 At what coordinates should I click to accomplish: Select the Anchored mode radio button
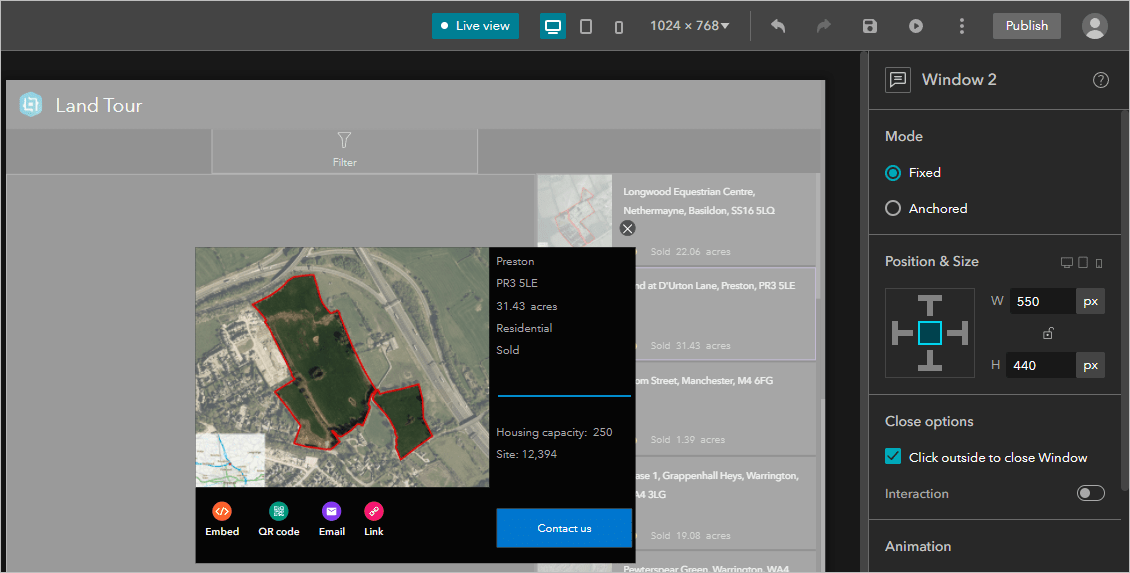(x=893, y=208)
